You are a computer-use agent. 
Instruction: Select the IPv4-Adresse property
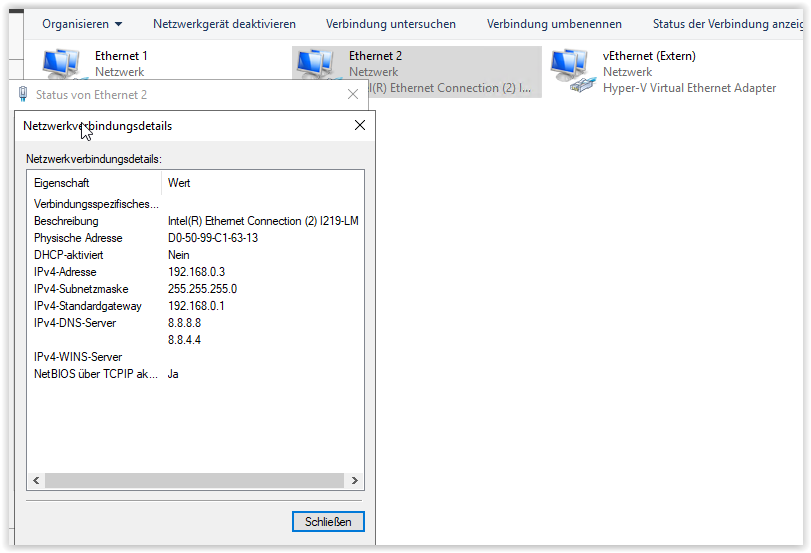[x=65, y=272]
